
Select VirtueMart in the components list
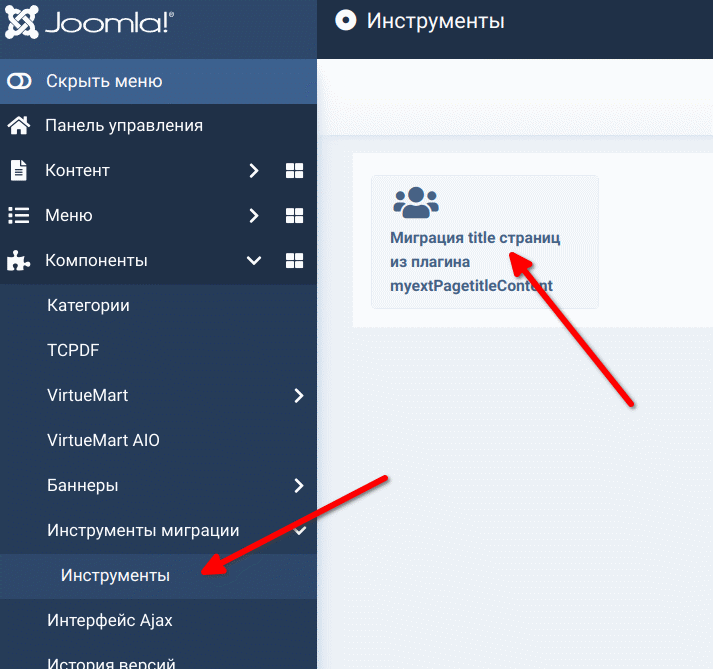click(x=87, y=395)
